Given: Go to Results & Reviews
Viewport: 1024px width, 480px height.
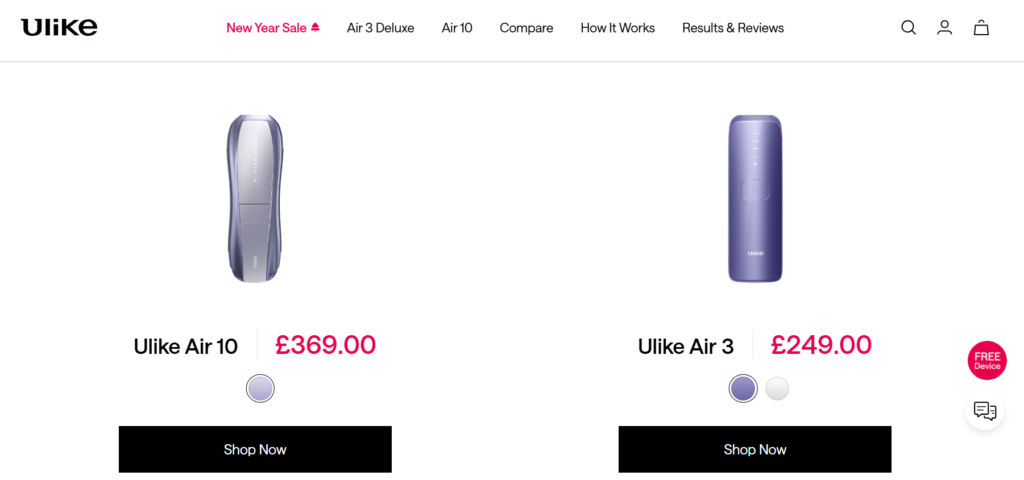Looking at the screenshot, I should coord(733,28).
